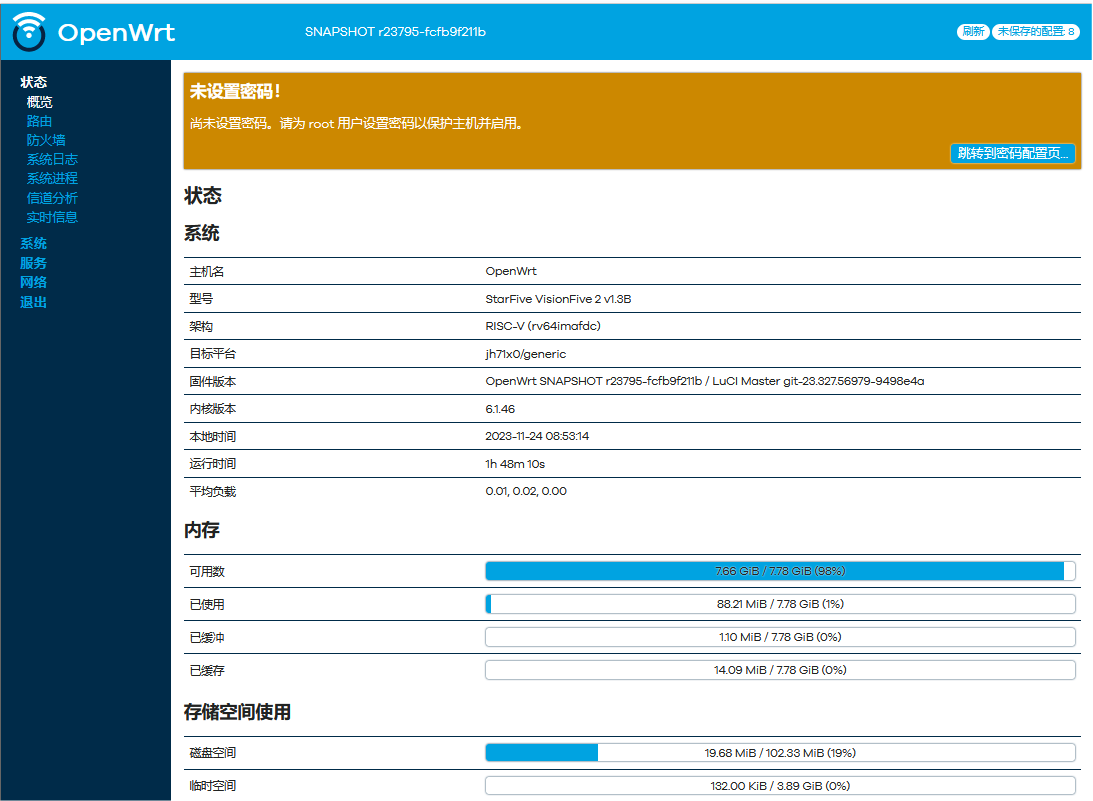Open the 未保存的配置 unsaved changes badge

1036,32
